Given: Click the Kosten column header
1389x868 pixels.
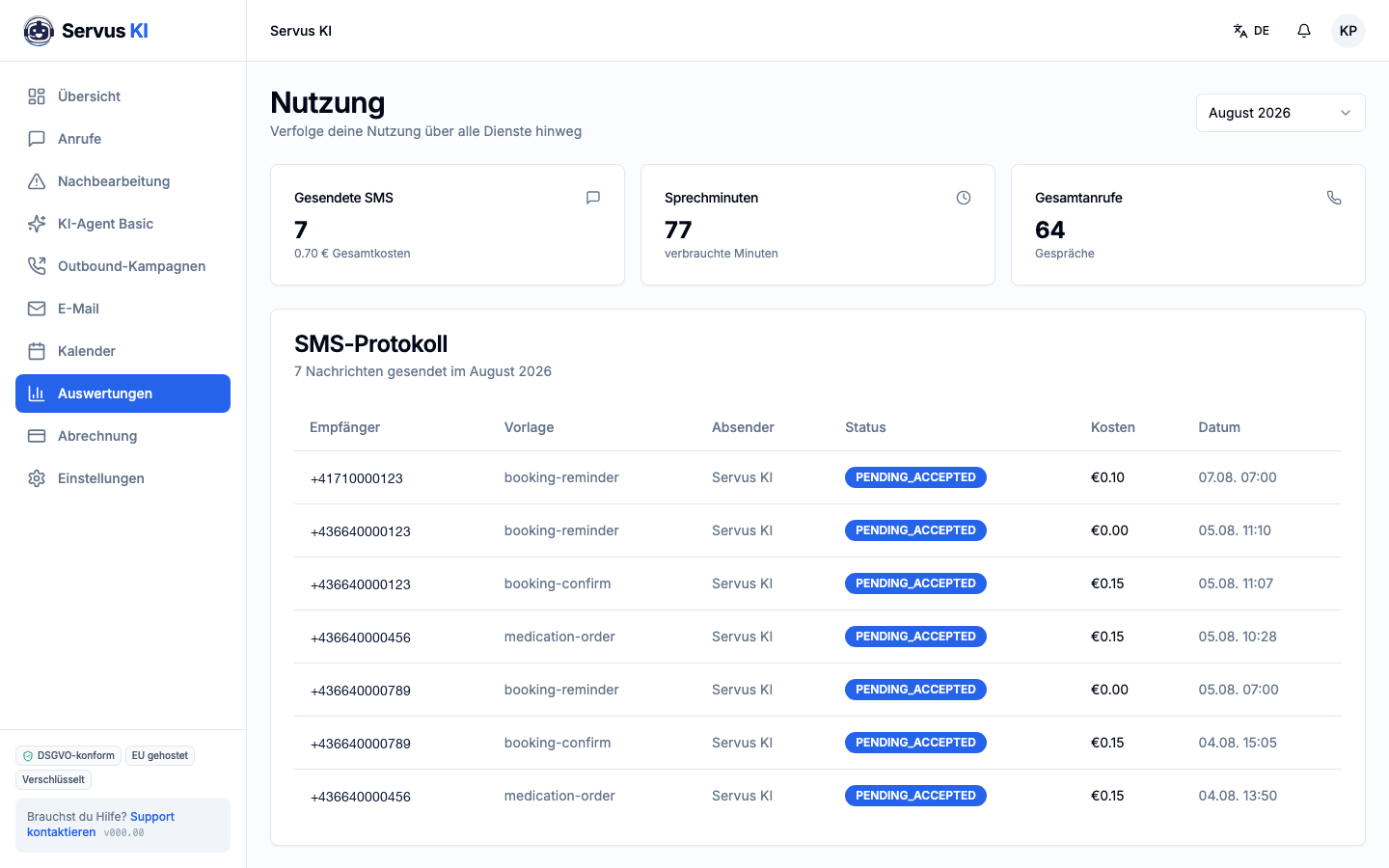Looking at the screenshot, I should click(x=1112, y=427).
